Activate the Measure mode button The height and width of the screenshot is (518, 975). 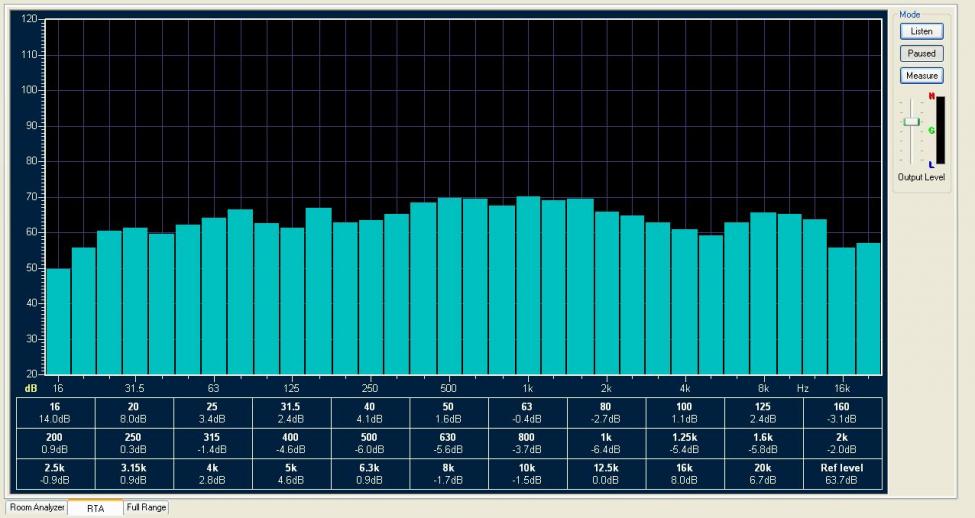point(922,76)
